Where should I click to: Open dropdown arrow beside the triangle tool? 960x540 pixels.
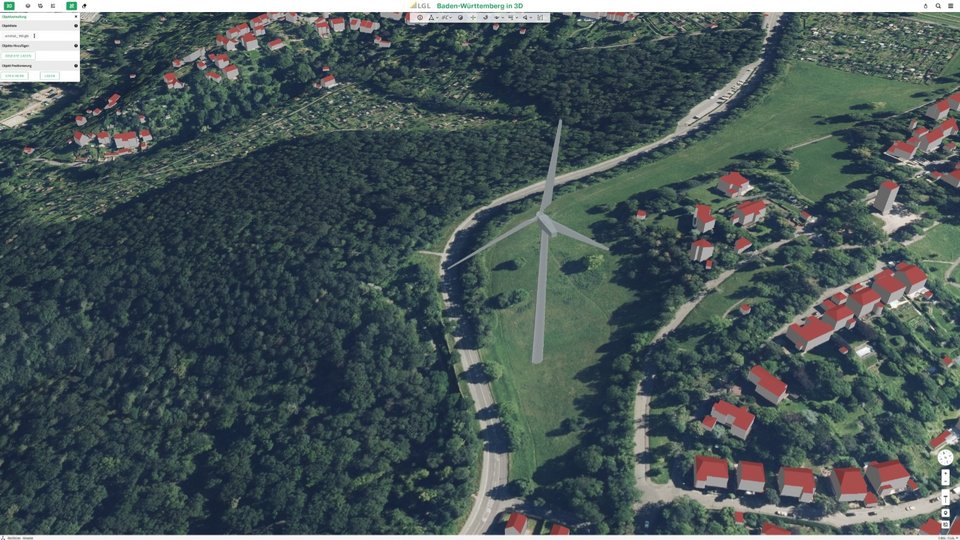tap(437, 18)
